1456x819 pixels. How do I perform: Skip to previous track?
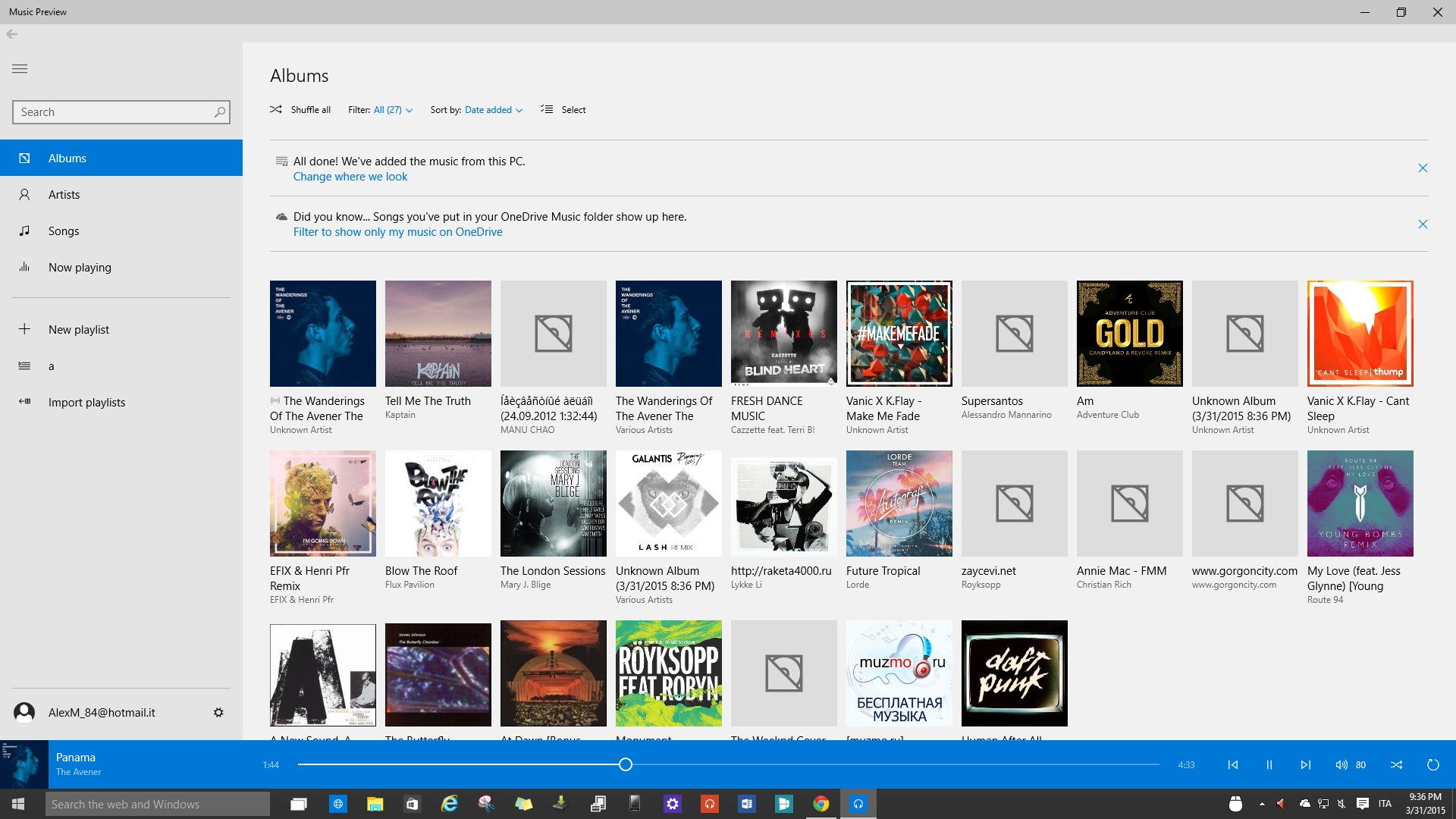click(1233, 765)
